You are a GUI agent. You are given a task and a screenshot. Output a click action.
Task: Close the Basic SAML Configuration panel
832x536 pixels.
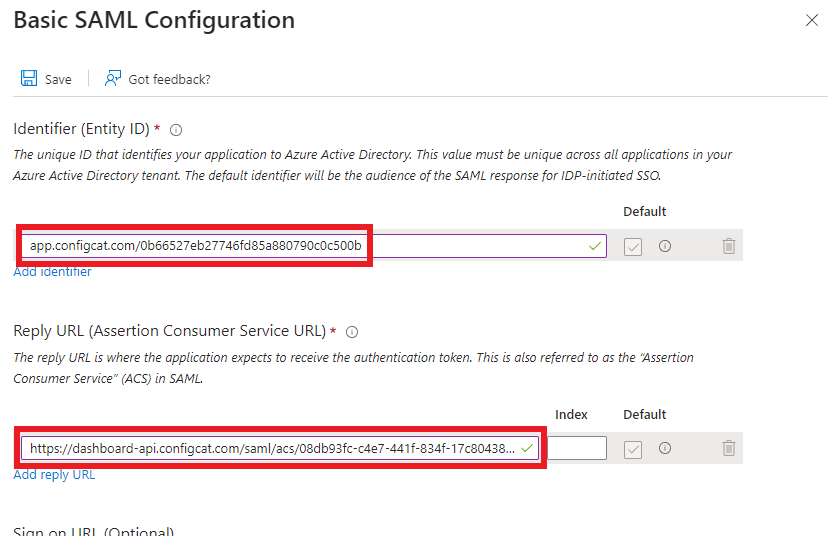click(812, 20)
